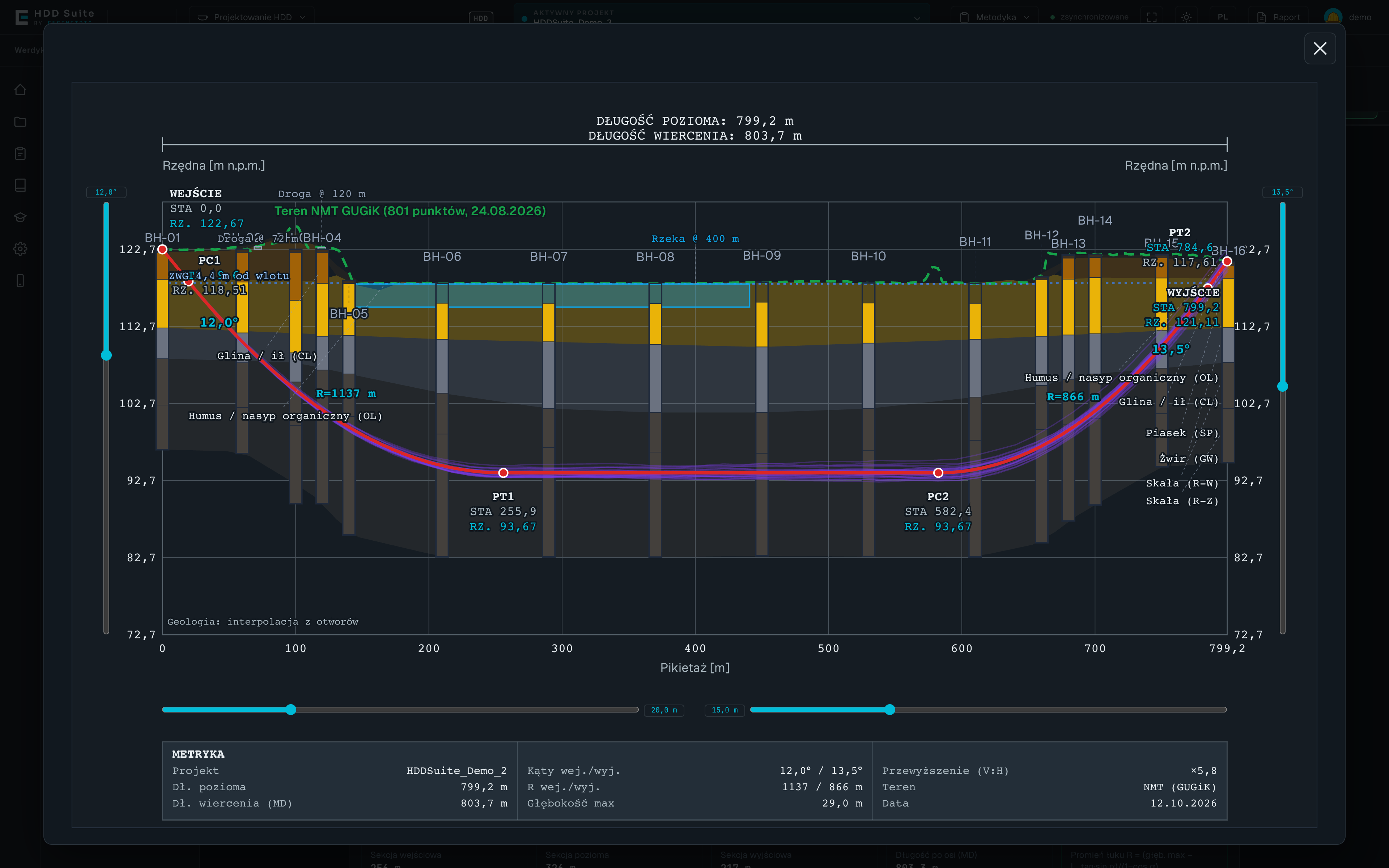
Task: Click the HDDSuite_Demo_2 project value
Action: [456, 770]
